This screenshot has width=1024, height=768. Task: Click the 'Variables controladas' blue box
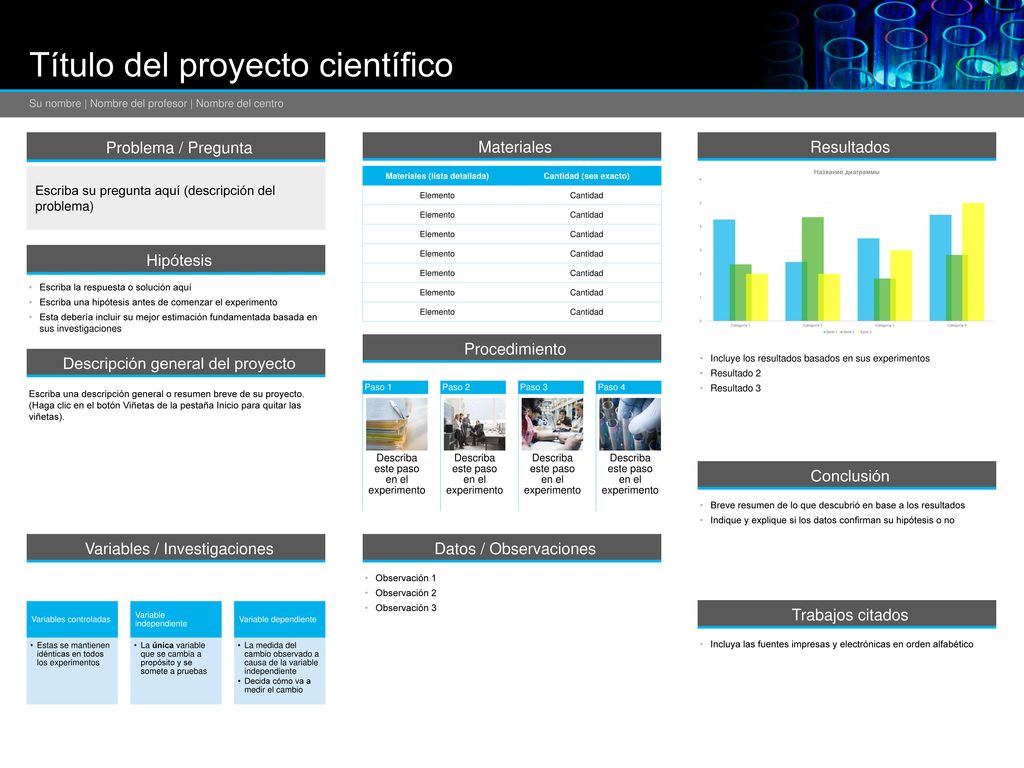72,619
